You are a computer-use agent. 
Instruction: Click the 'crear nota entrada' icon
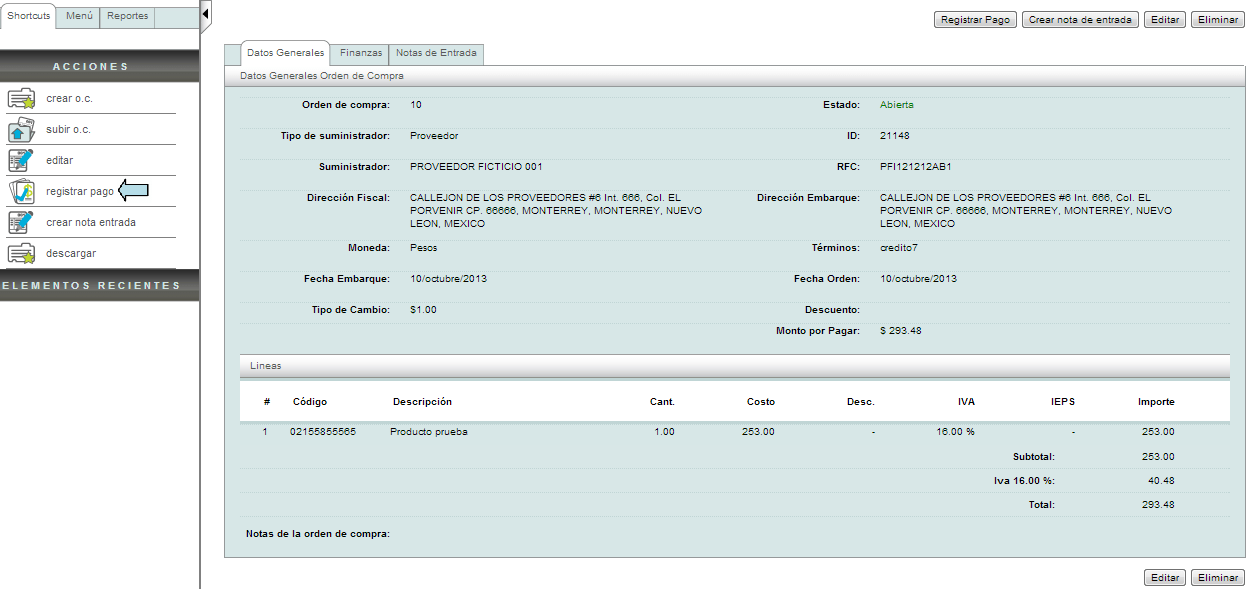[x=21, y=222]
